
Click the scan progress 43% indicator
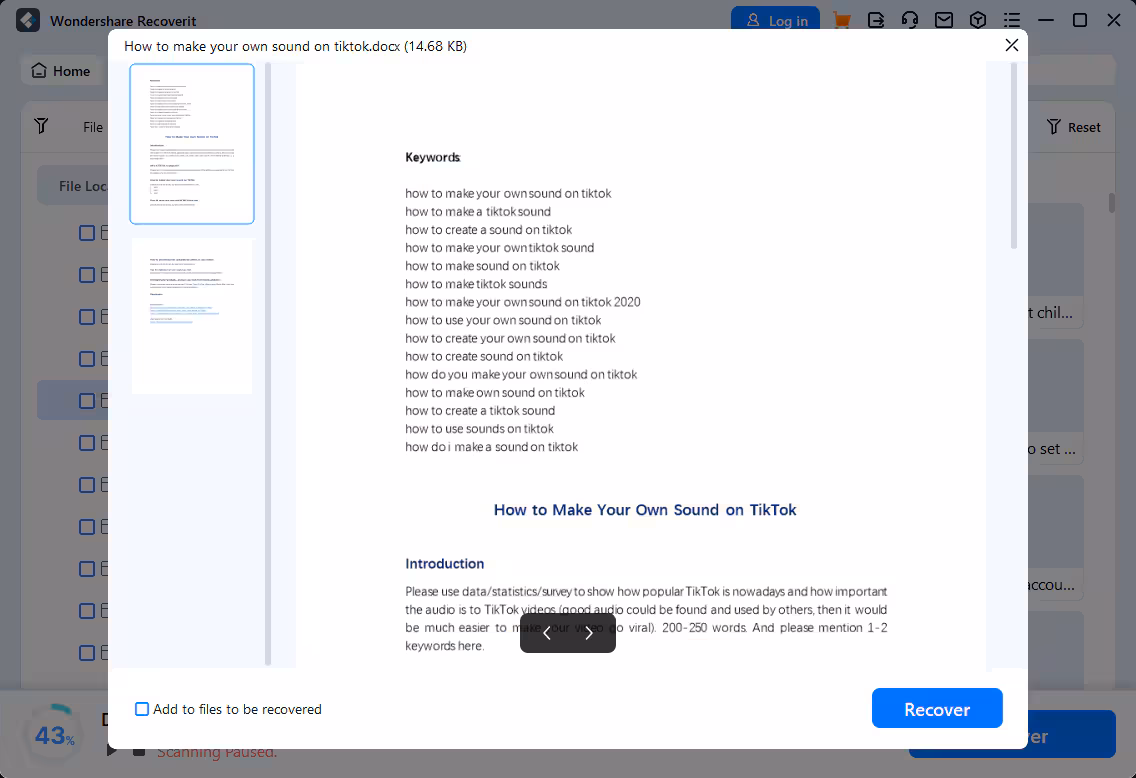(54, 735)
